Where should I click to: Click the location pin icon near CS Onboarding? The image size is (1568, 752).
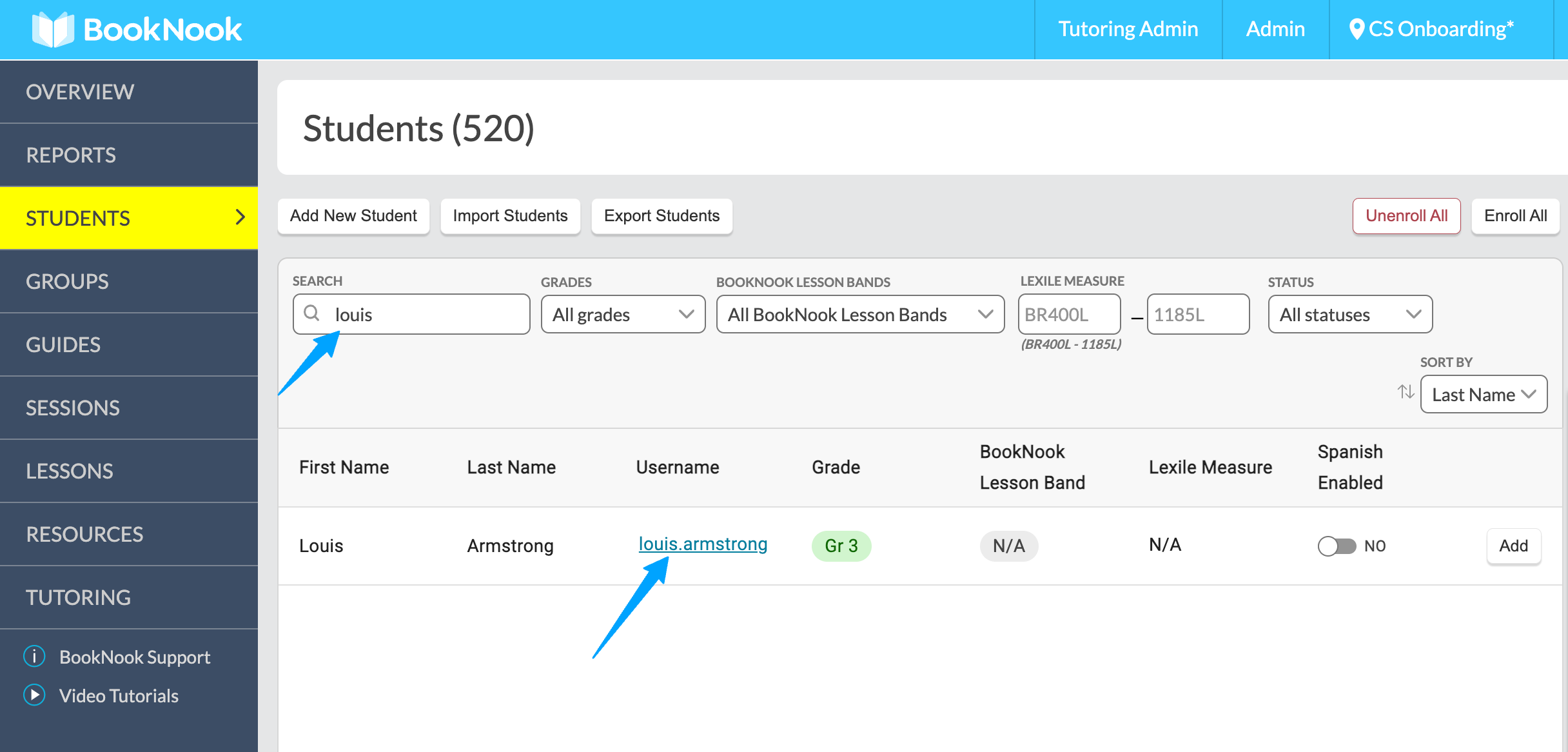coord(1357,28)
